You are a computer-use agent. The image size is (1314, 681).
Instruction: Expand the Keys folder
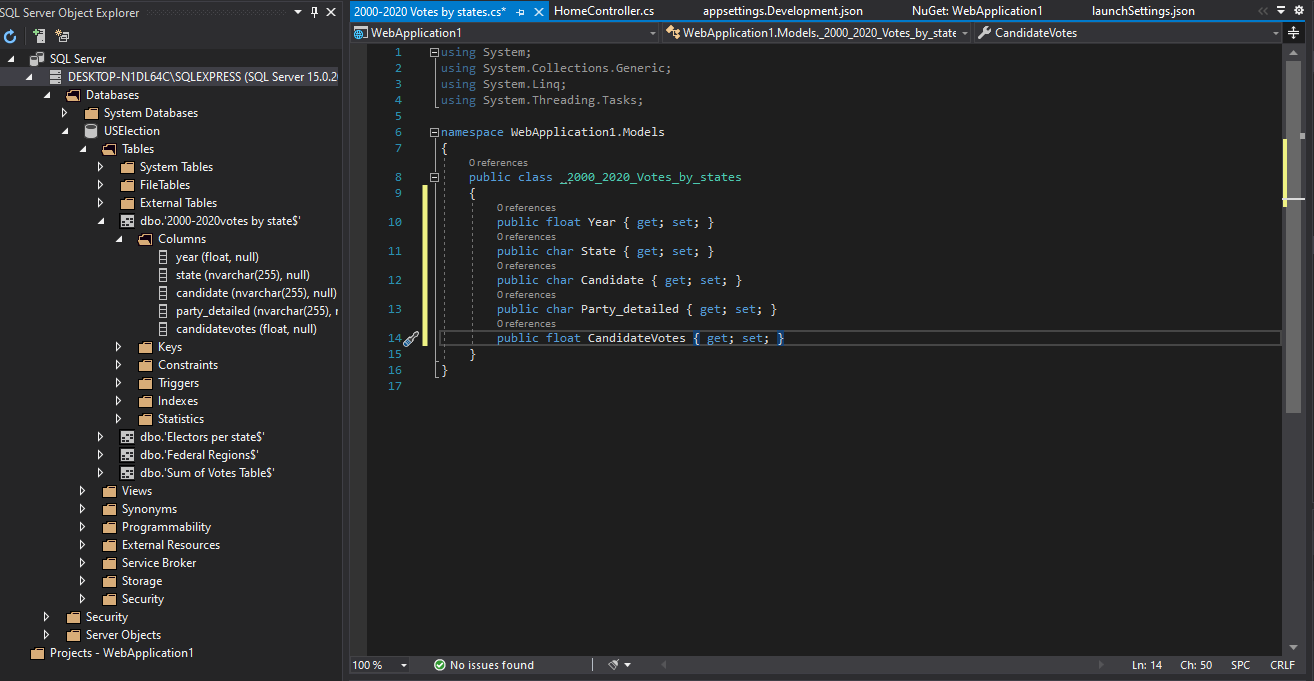[118, 346]
